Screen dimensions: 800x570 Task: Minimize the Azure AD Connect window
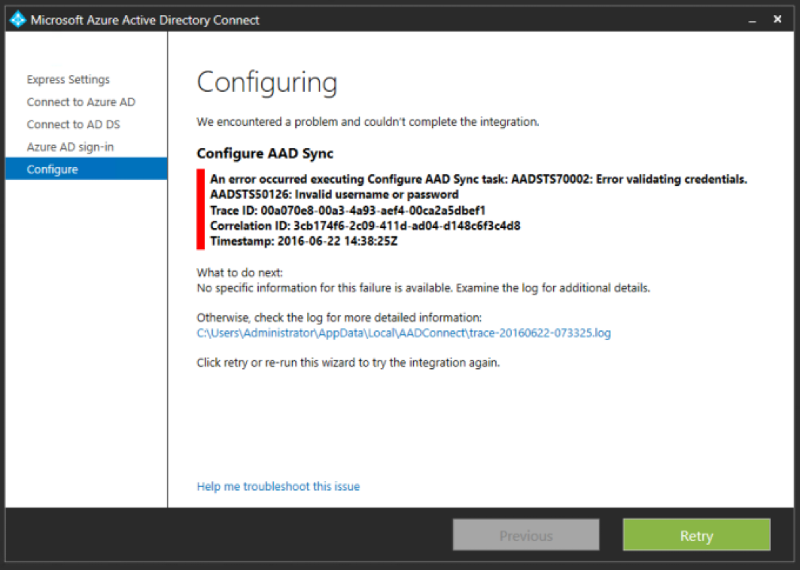[x=752, y=20]
